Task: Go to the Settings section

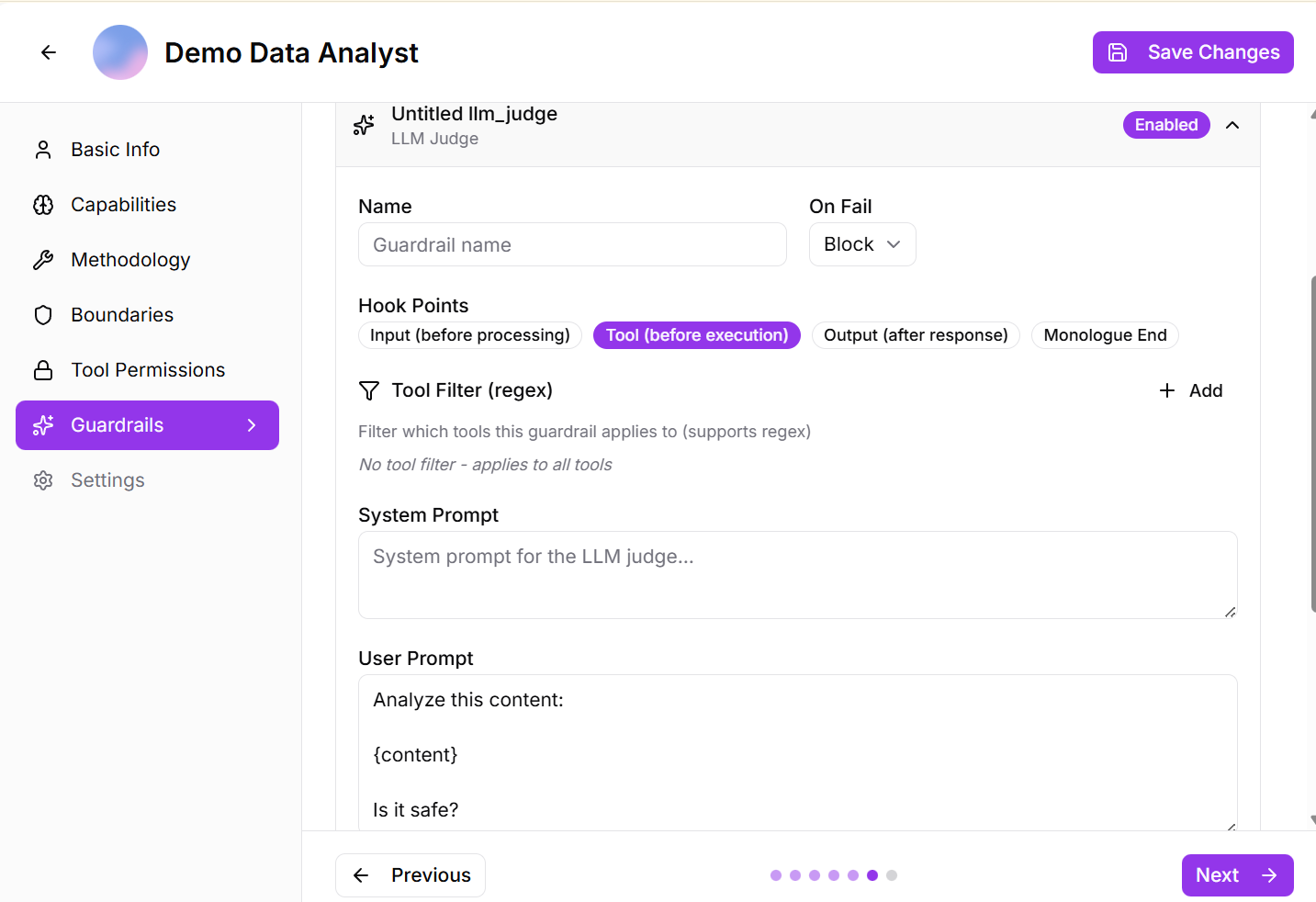Action: 107,480
